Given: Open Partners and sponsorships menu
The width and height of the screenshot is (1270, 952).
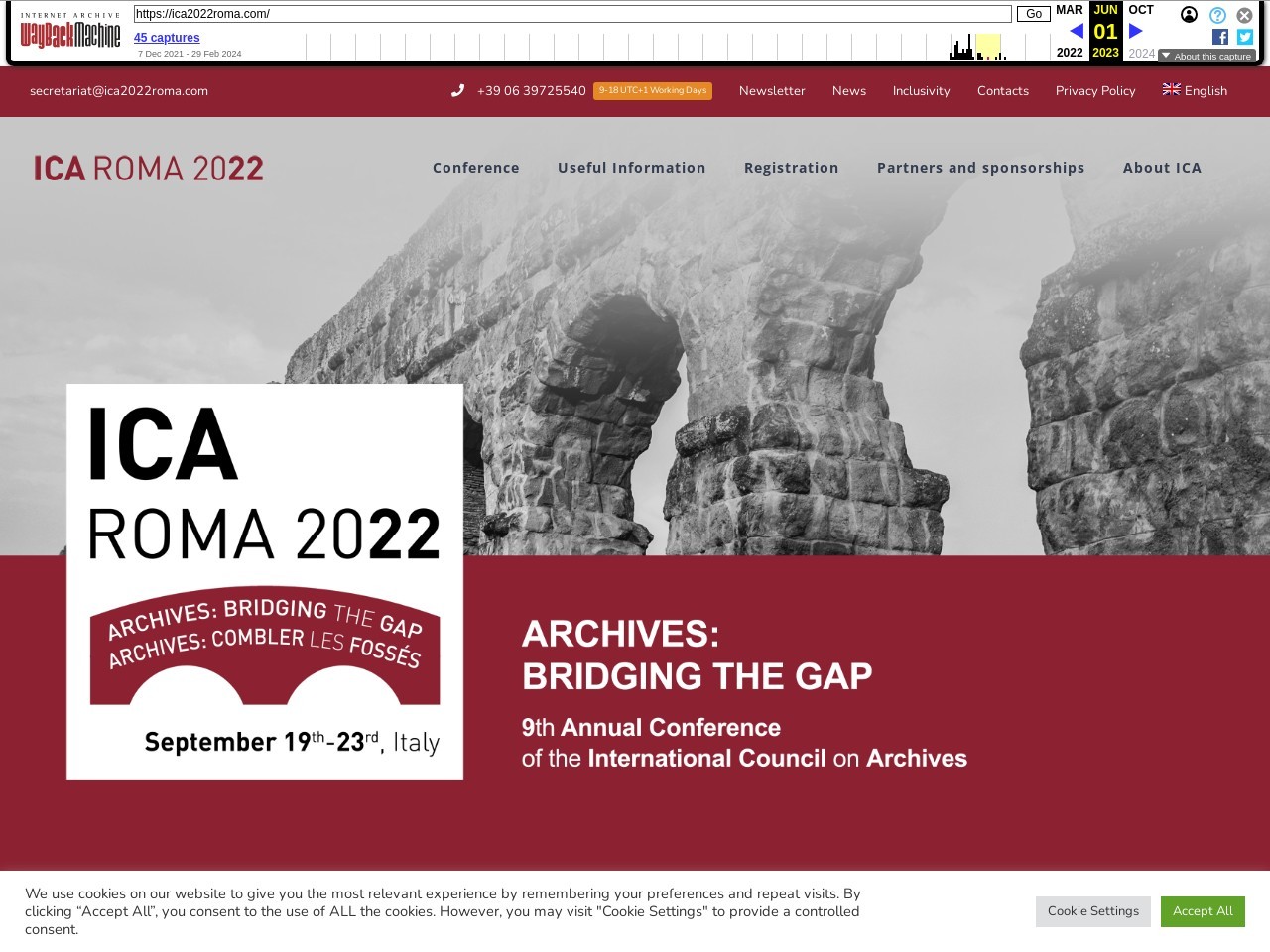Looking at the screenshot, I should click(981, 168).
